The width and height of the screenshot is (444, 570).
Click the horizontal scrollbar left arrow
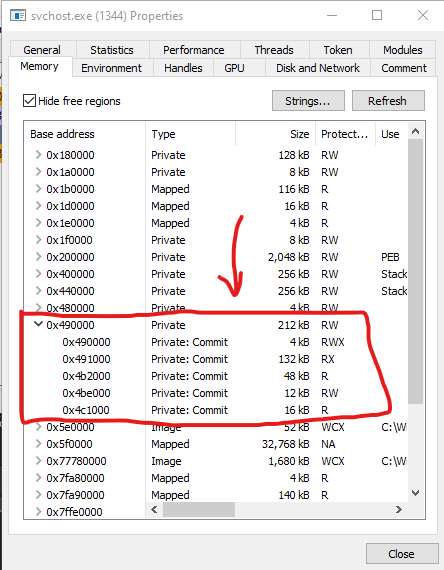pos(154,510)
